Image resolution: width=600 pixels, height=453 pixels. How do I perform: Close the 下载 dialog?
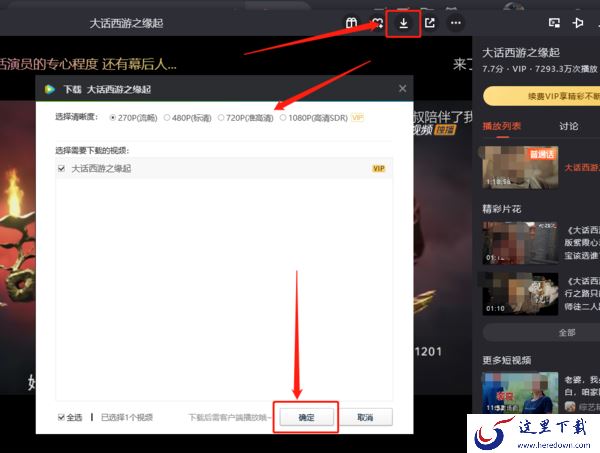click(x=403, y=89)
